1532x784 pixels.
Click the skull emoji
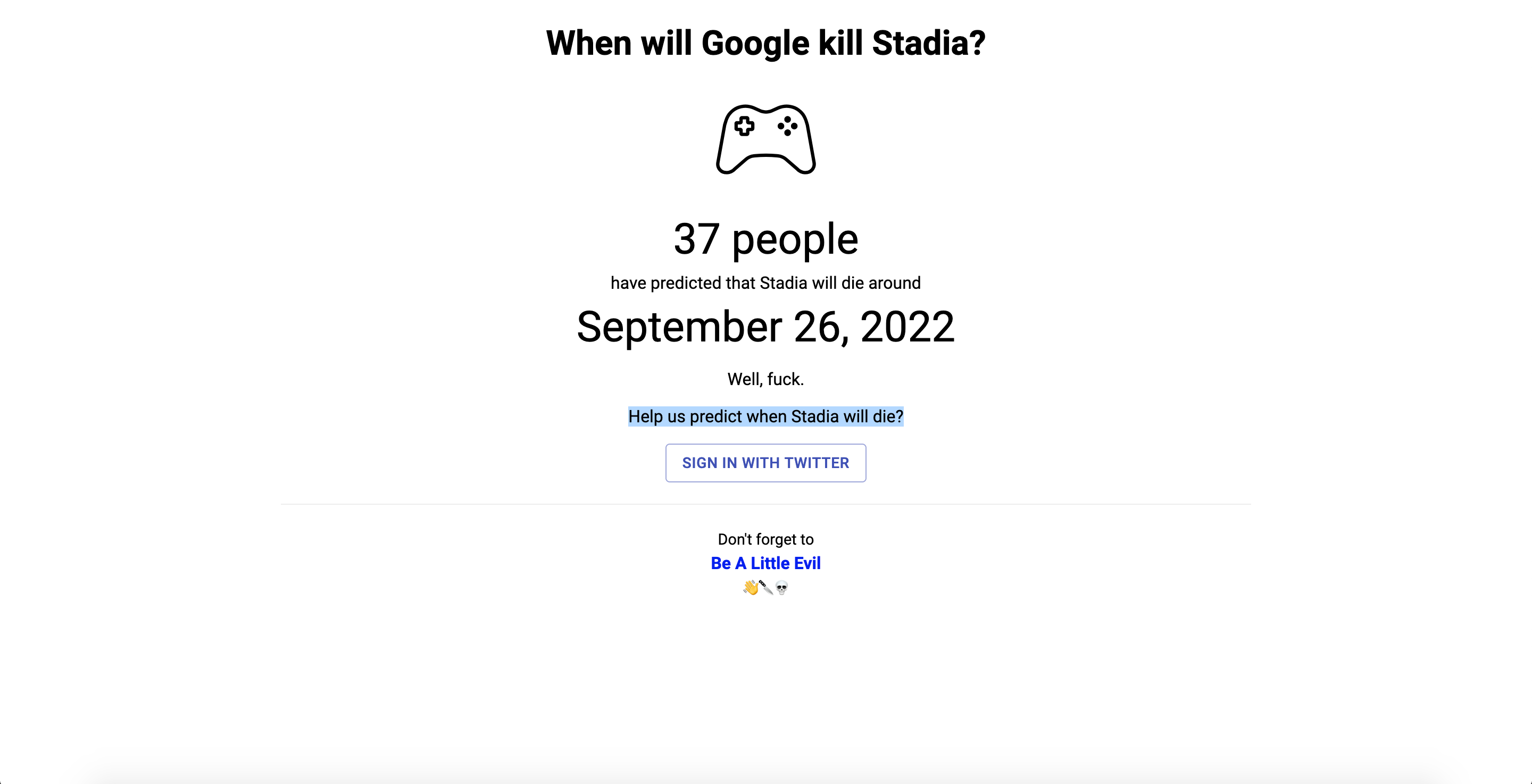tap(782, 588)
